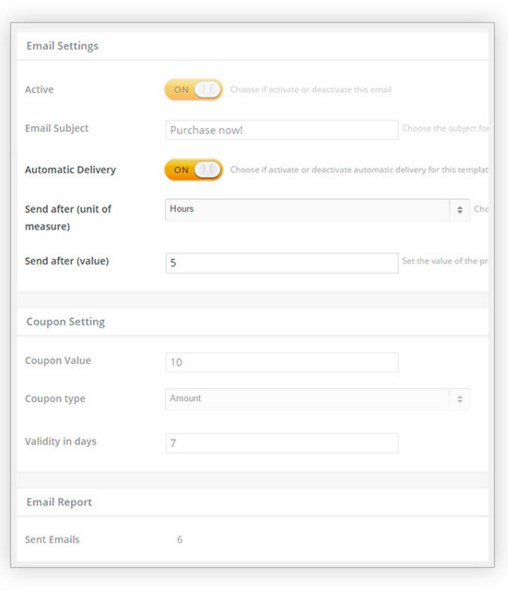Toggle the Active email switch
508x591 pixels.
click(193, 90)
